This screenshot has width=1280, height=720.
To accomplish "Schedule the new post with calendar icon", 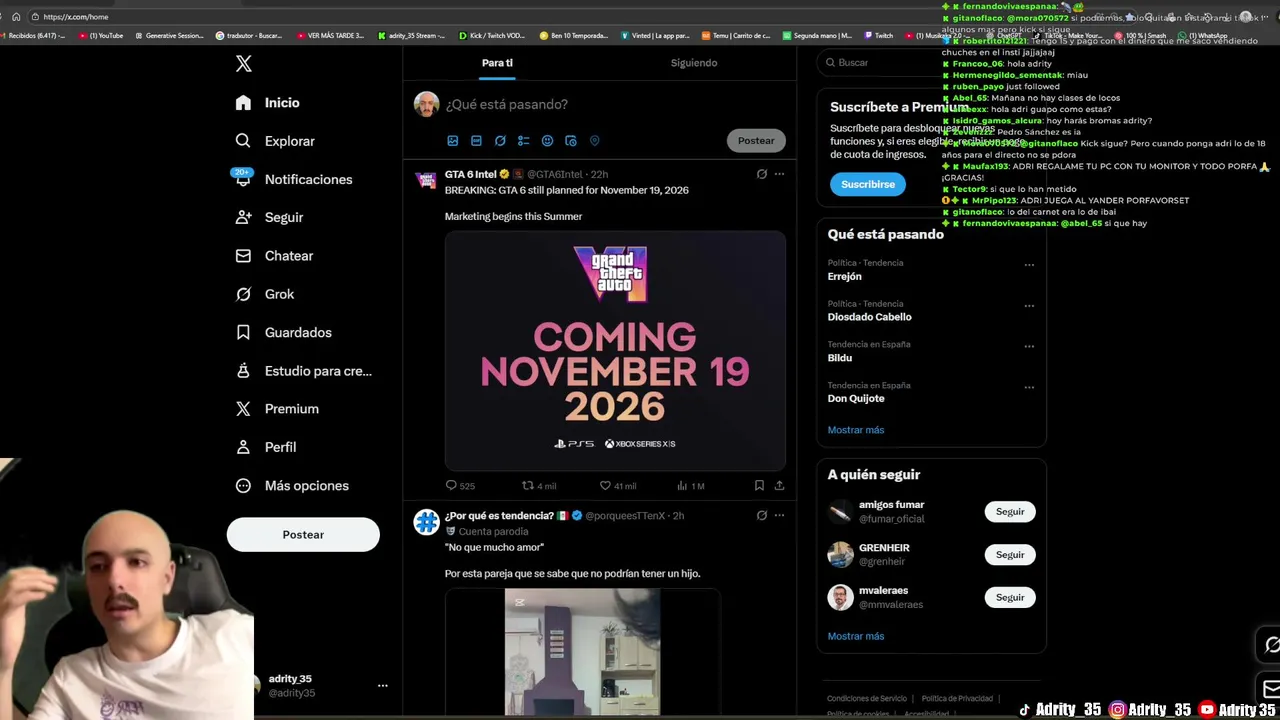I will click(x=571, y=141).
